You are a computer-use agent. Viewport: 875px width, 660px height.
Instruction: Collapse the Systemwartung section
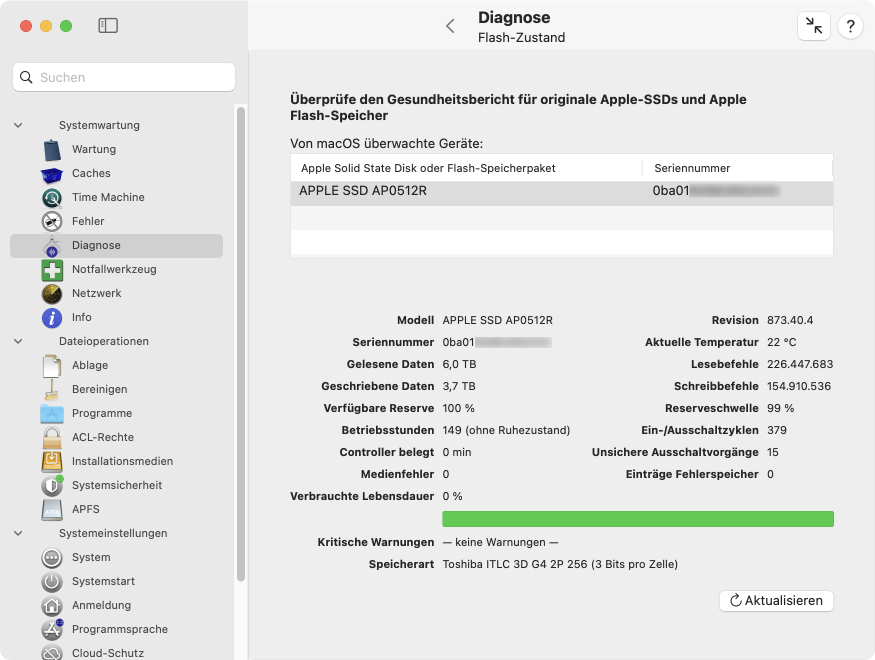click(x=18, y=126)
